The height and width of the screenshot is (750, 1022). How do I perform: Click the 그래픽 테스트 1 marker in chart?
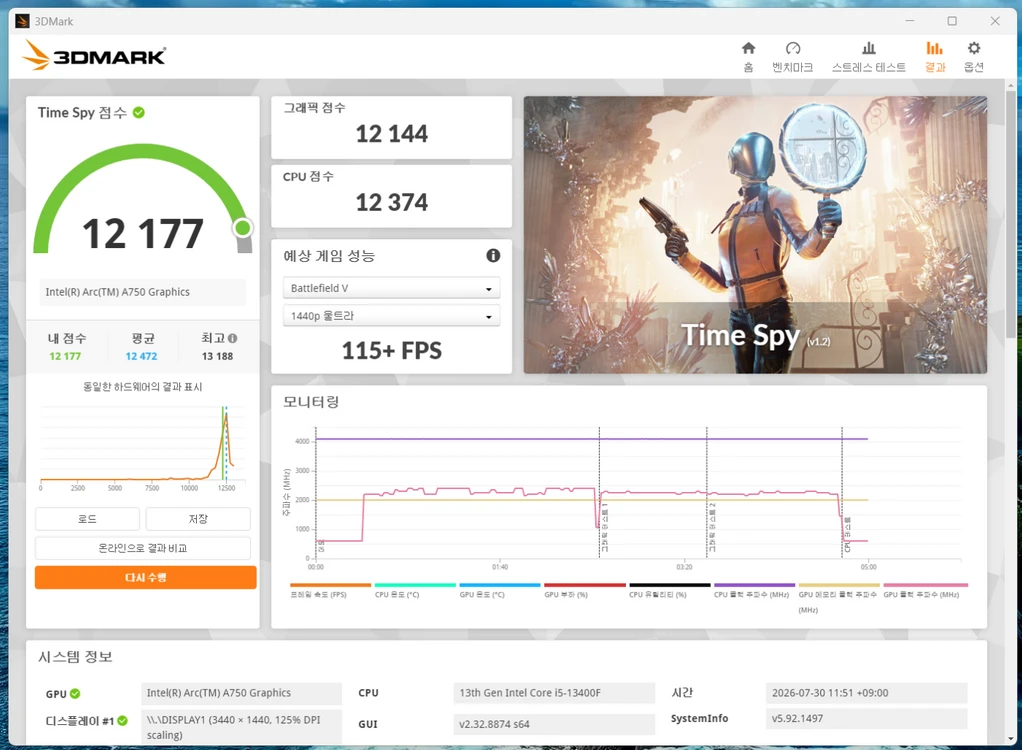[x=605, y=526]
